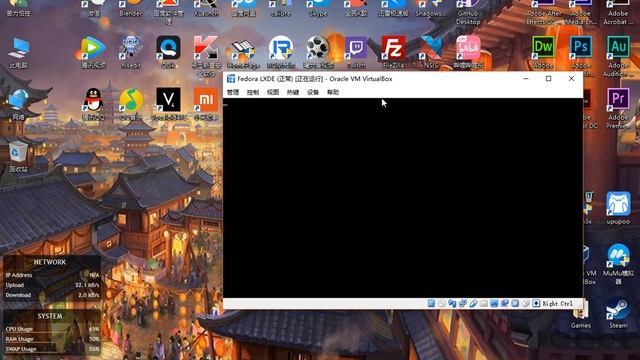Select the Twitch desktop shortcut
Screen dimensions: 640x360
tap(356, 52)
